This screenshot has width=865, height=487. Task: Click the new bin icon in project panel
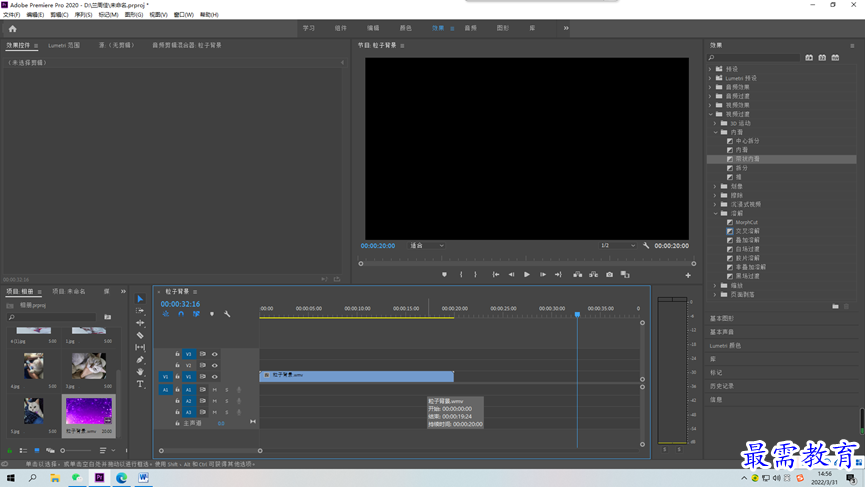pos(108,317)
